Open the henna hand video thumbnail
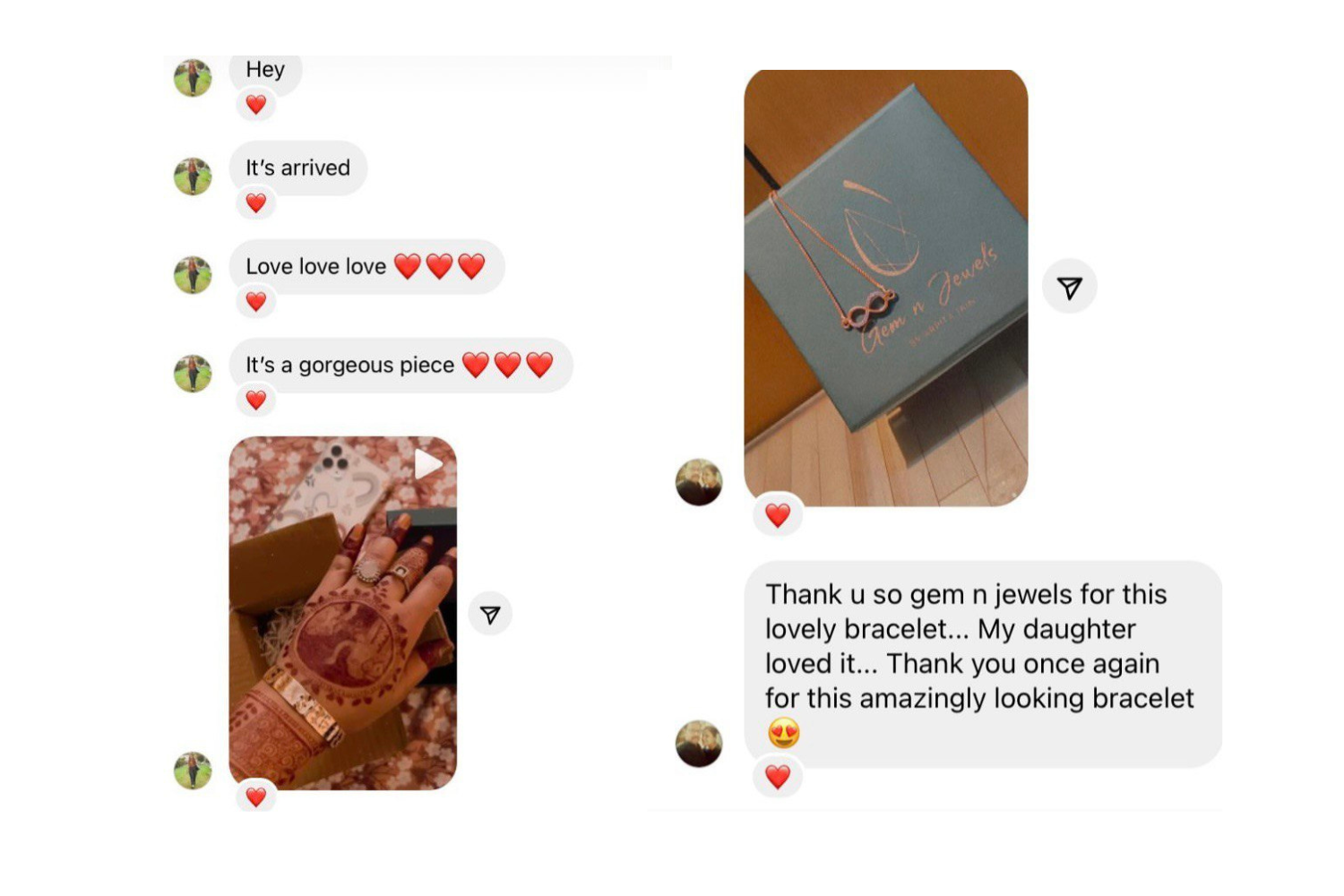1344x896 pixels. click(343, 613)
